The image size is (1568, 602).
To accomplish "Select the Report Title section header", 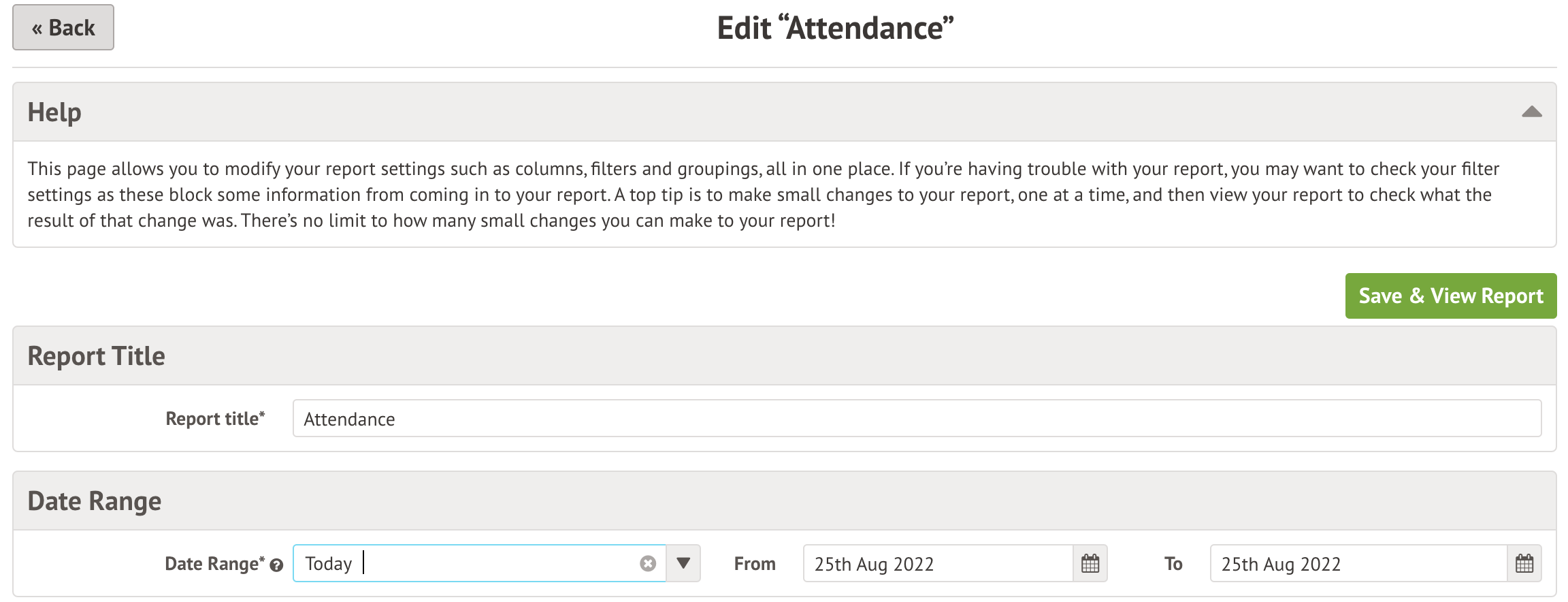I will 96,356.
